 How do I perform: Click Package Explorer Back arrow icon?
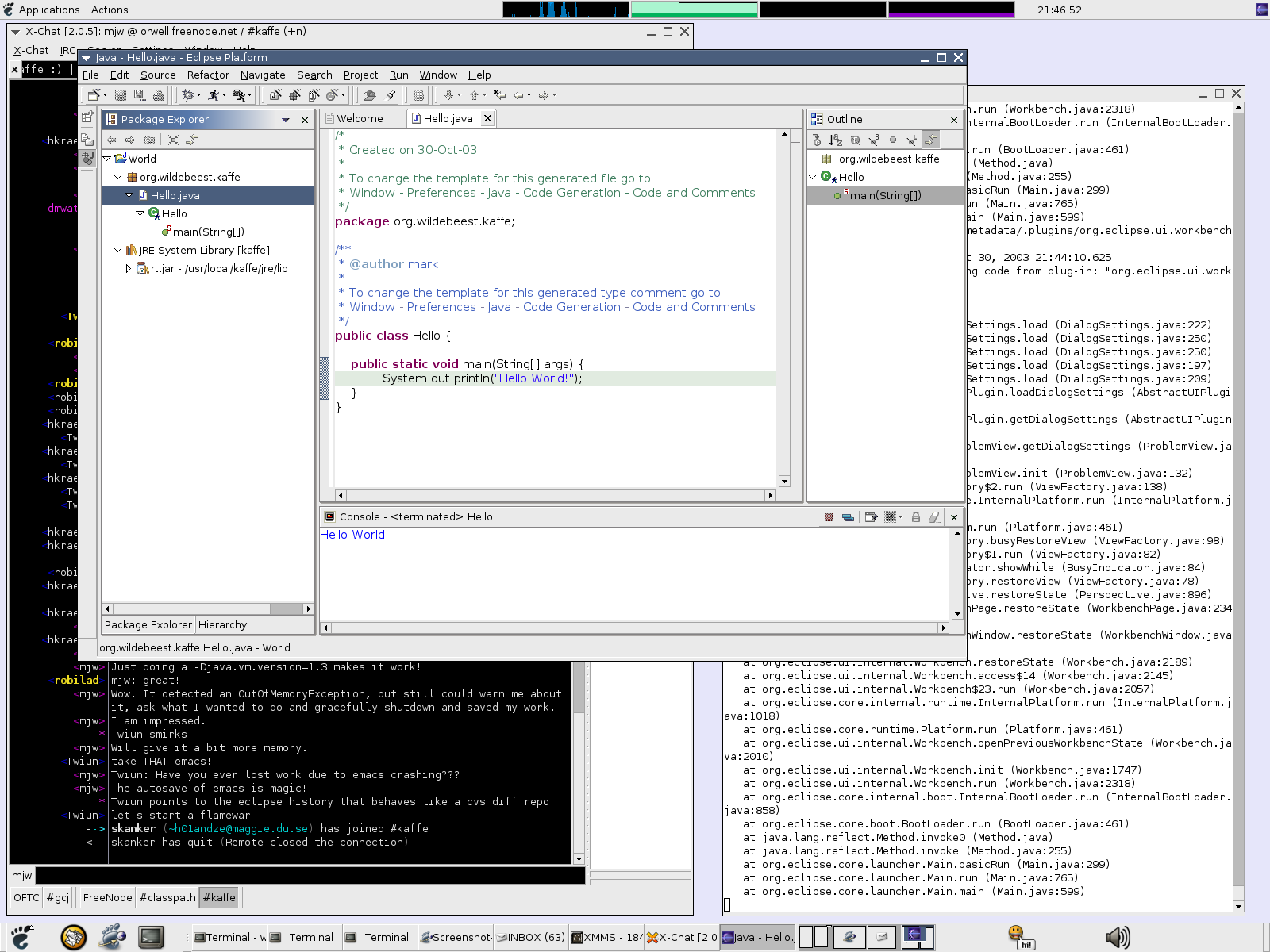112,140
